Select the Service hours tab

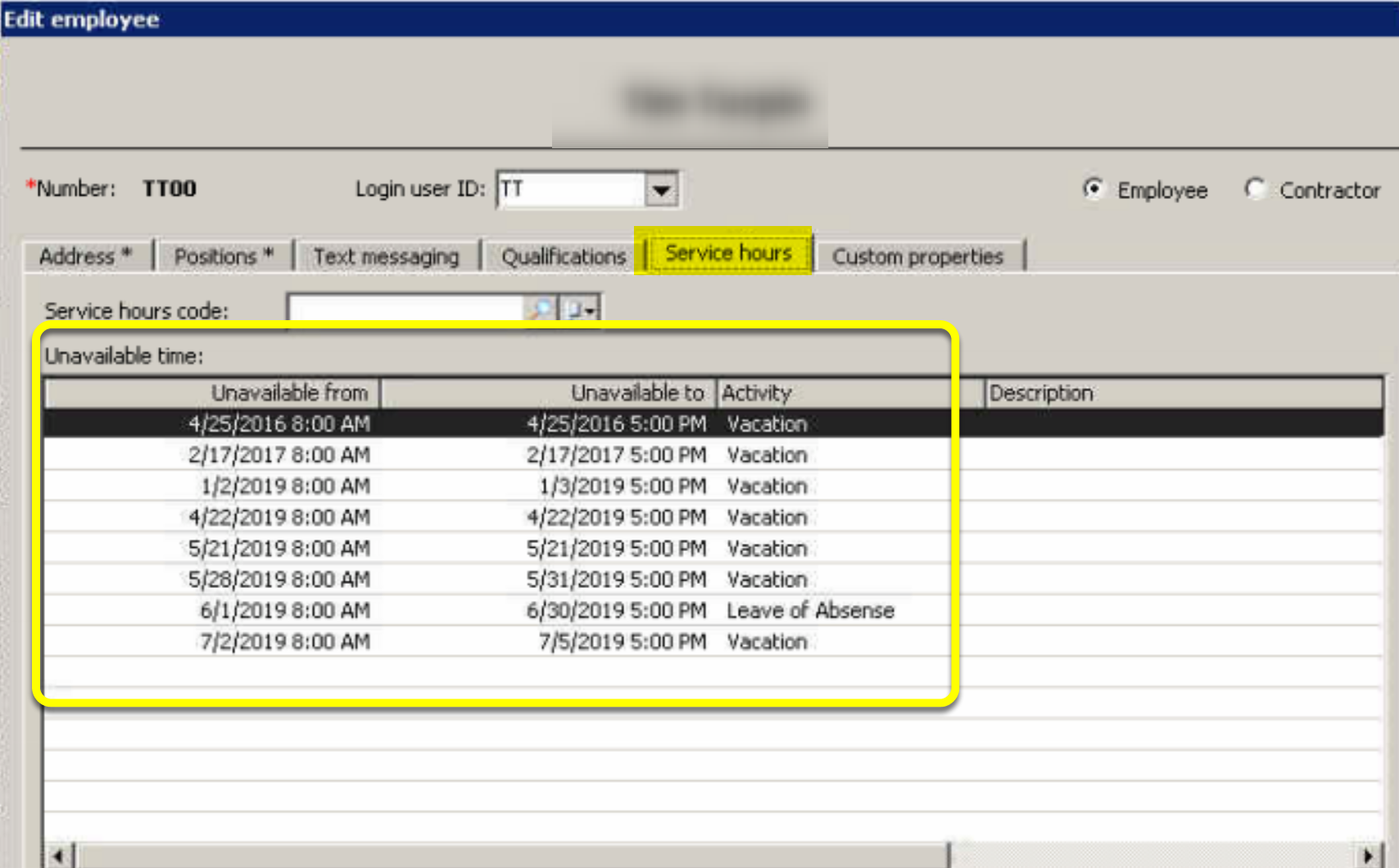click(727, 253)
